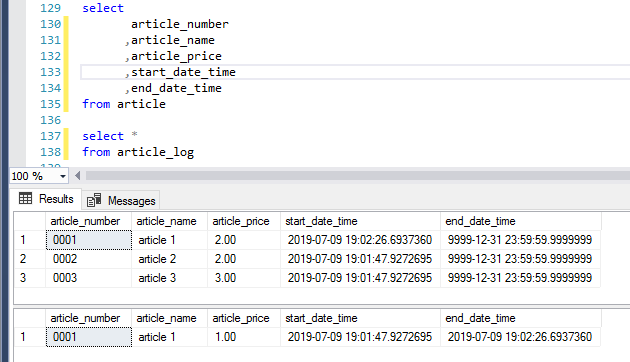Click the Messages tab icon
Viewport: 630px width, 362px height.
point(94,200)
